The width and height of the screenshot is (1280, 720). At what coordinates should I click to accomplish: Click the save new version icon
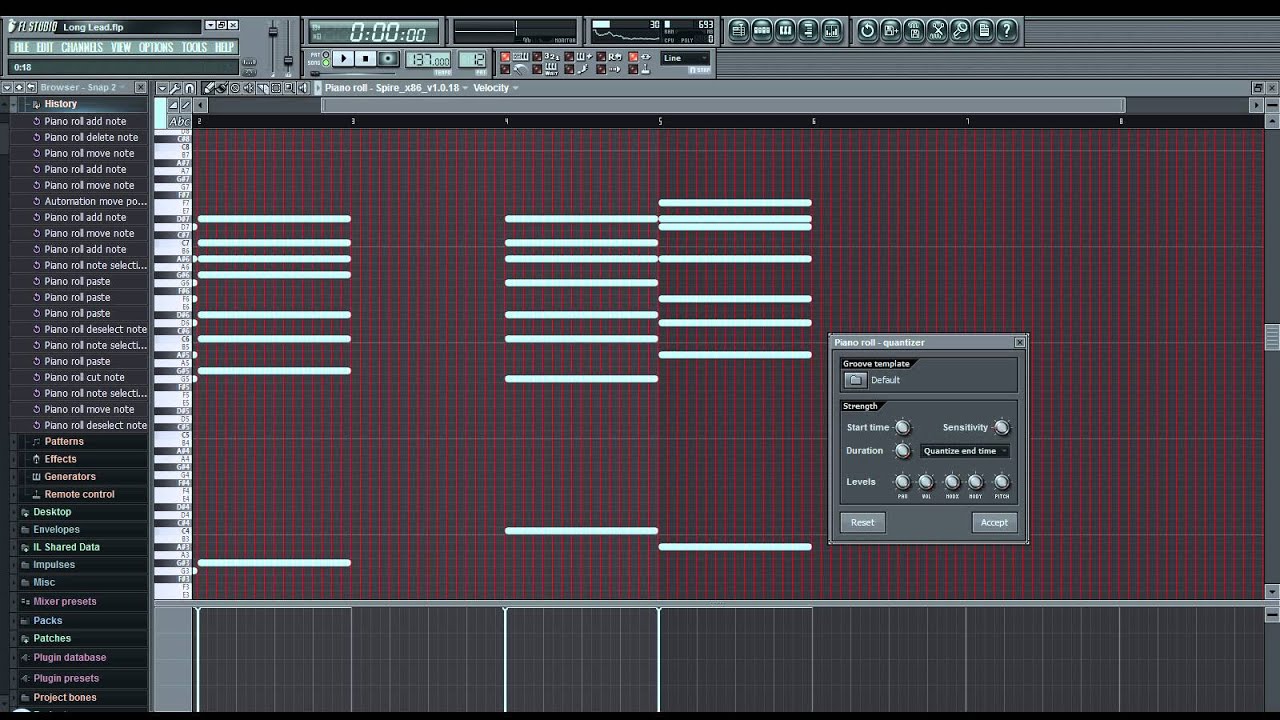point(891,30)
